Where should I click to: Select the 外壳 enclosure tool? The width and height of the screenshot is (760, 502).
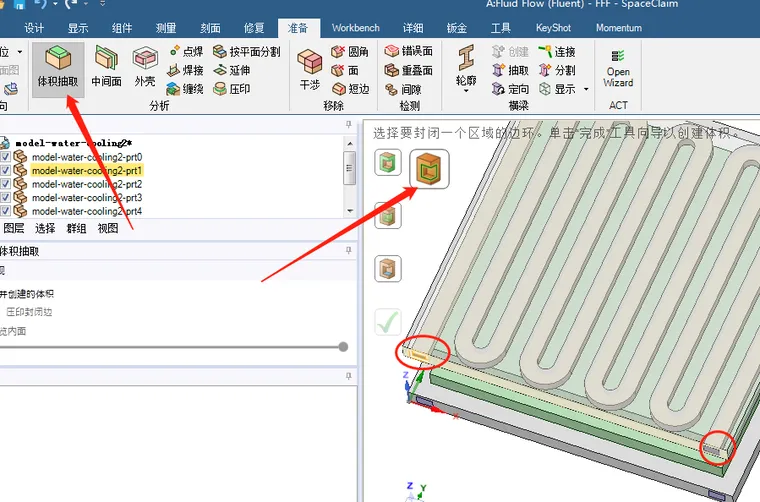point(145,67)
